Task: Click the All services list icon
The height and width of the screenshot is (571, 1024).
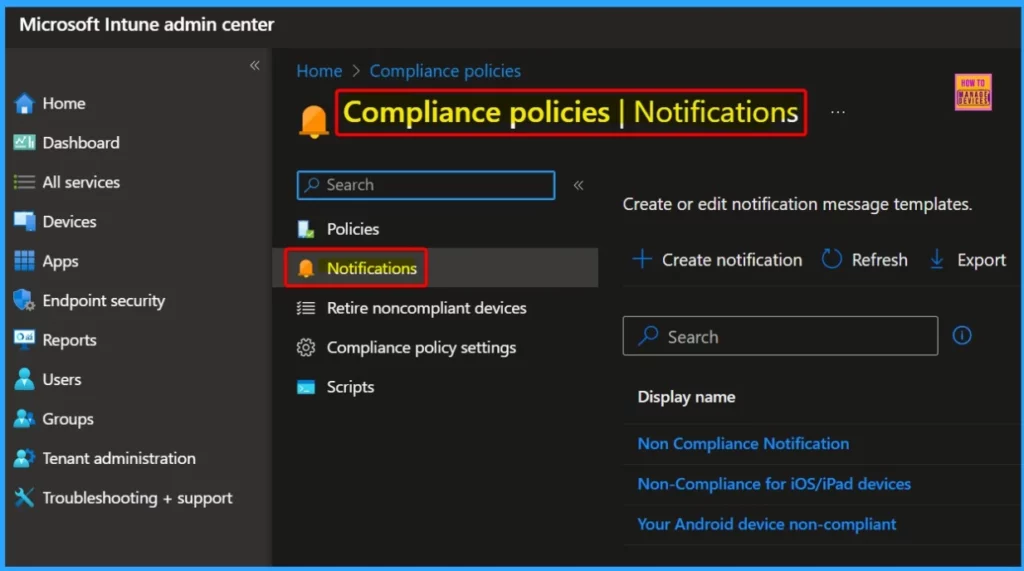Action: coord(24,182)
